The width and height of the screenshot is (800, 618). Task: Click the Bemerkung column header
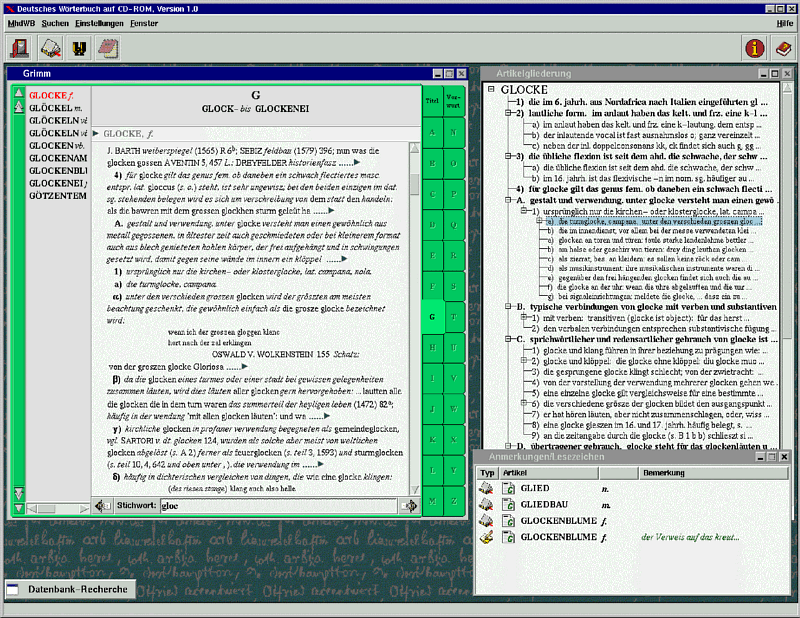pyautogui.click(x=713, y=473)
